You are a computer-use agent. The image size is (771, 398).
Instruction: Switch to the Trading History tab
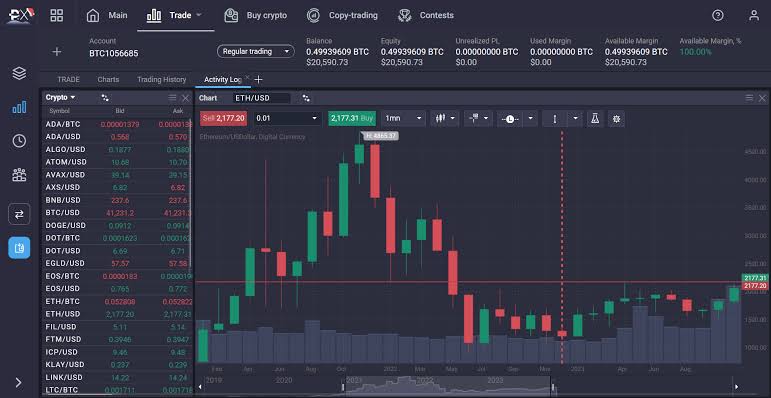(162, 79)
